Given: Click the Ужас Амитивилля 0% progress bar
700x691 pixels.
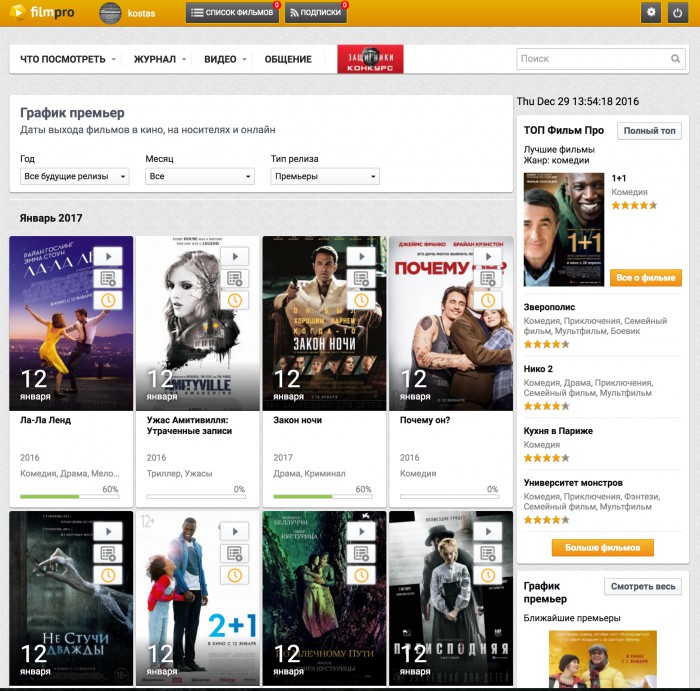Looking at the screenshot, I should point(196,496).
